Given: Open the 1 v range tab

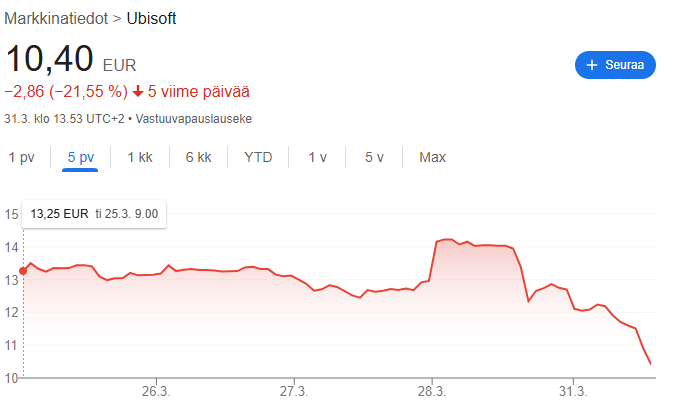Looking at the screenshot, I should pos(318,157).
